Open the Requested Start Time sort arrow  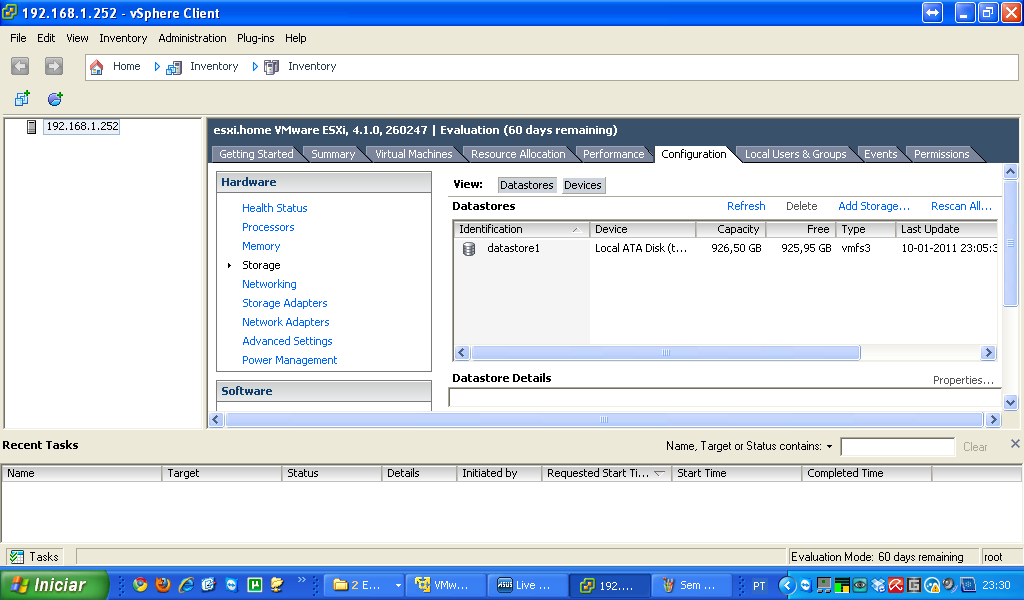pyautogui.click(x=660, y=473)
